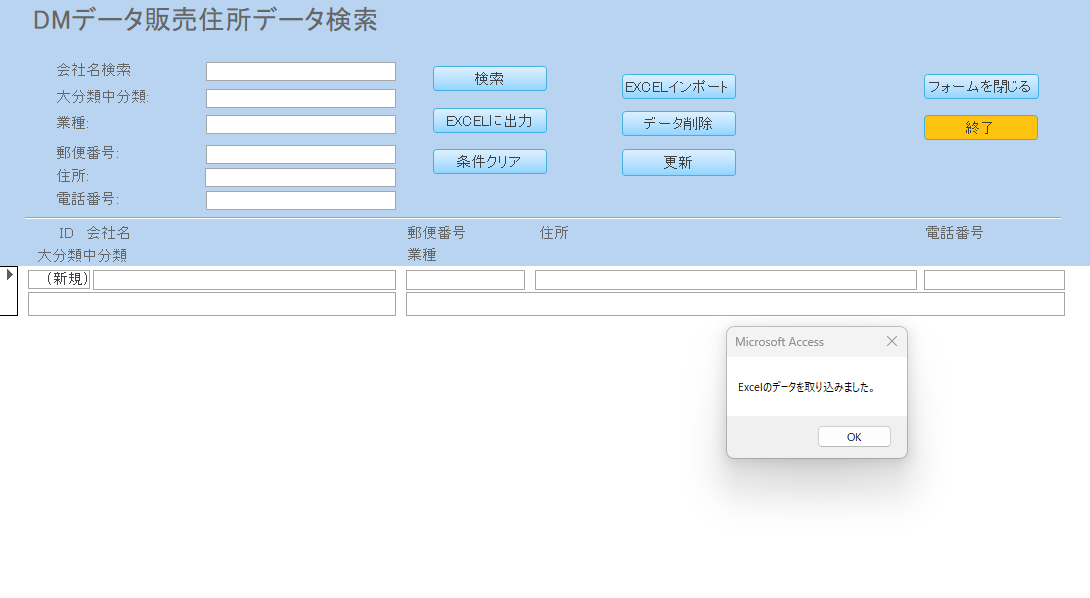The width and height of the screenshot is (1090, 598).
Task: Click the company name field of the new record
Action: tap(243, 279)
